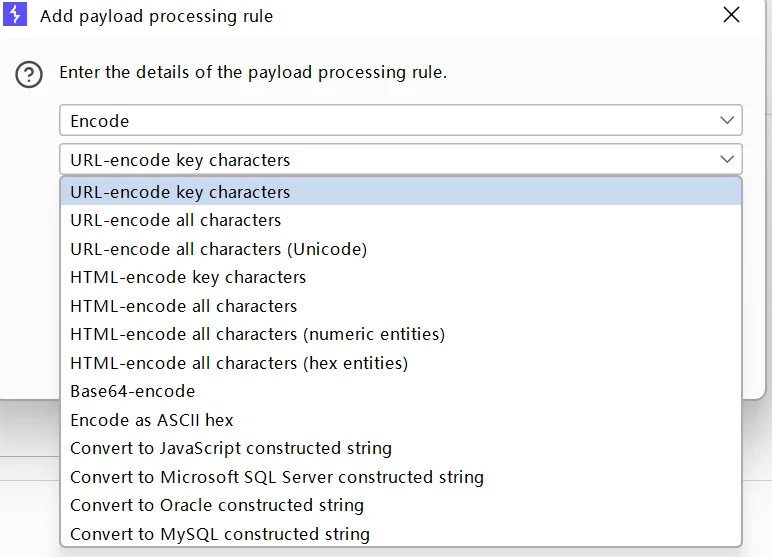This screenshot has height=557, width=772.
Task: Select the Base64-encode option
Action: point(133,391)
